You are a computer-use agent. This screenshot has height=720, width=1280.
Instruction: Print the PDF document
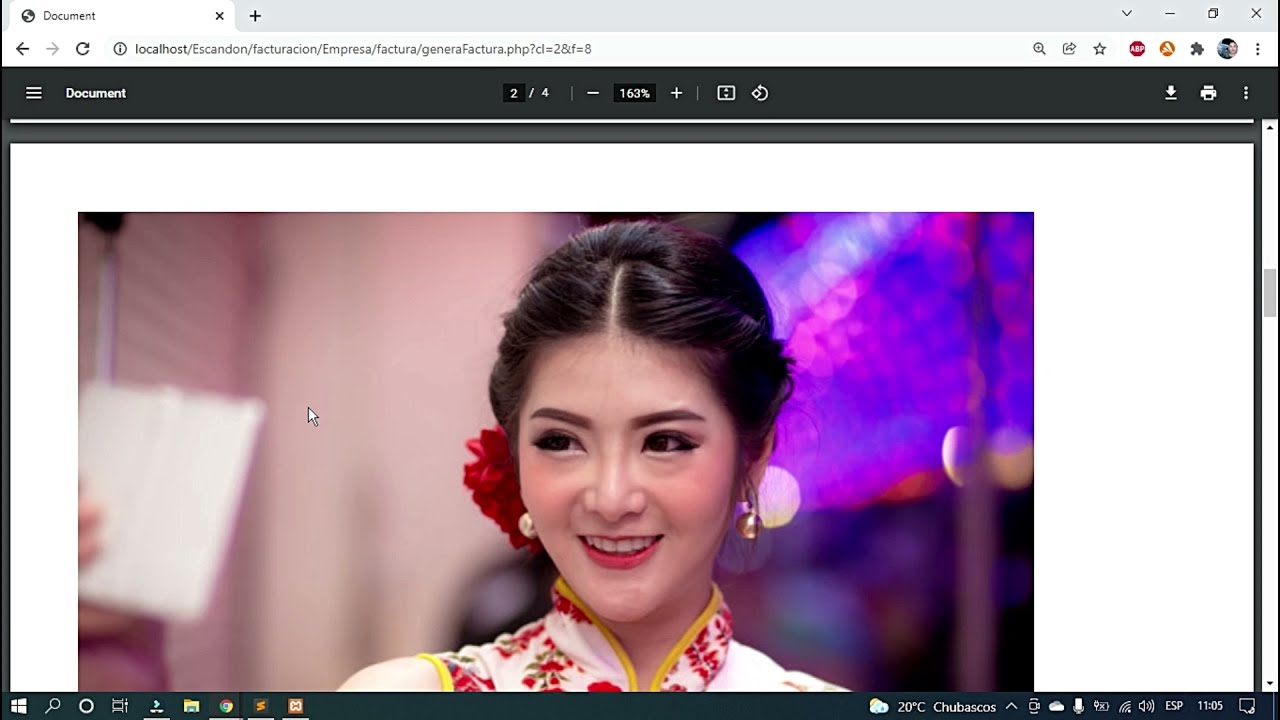click(x=1209, y=93)
